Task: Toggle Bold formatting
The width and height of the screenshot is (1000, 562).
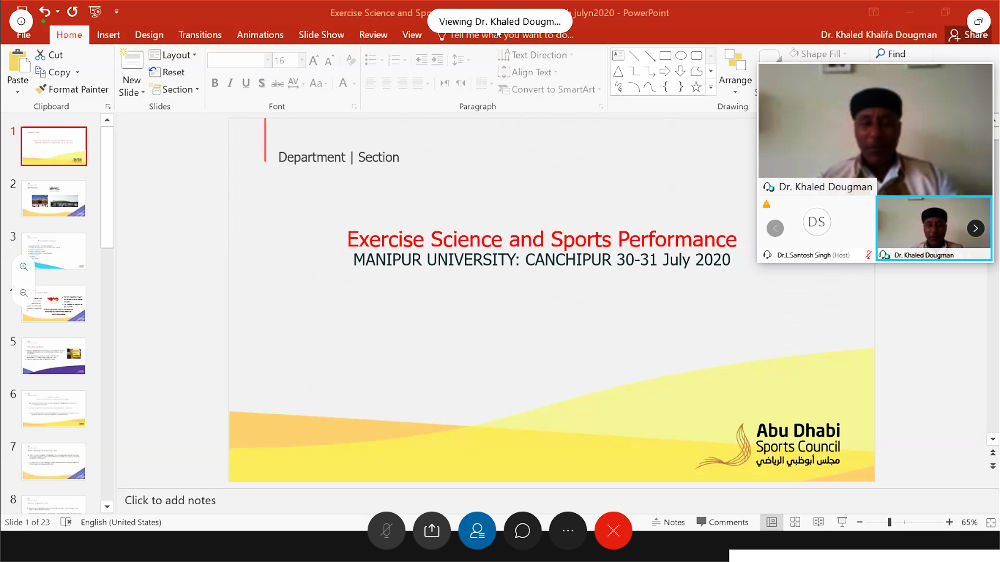Action: point(215,83)
